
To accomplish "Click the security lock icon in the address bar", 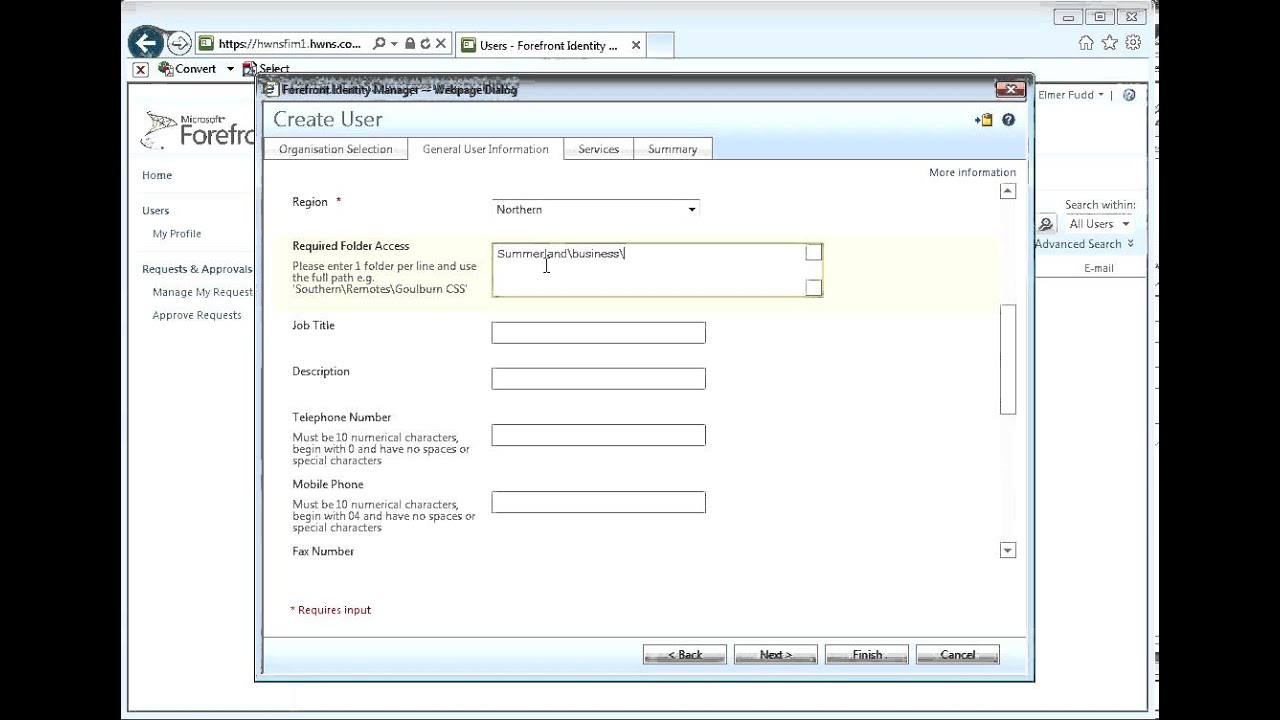I will [410, 44].
